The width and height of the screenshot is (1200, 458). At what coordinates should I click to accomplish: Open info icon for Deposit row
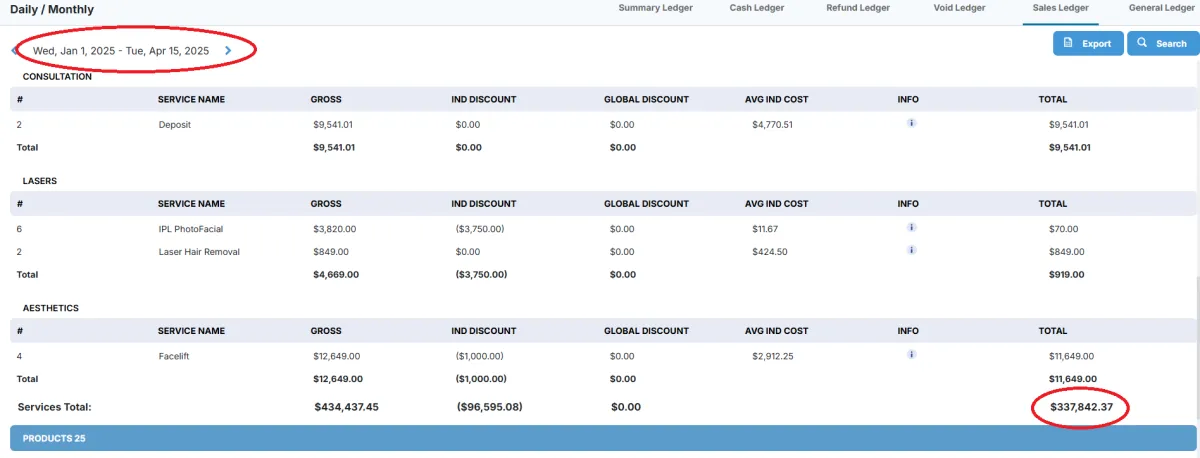[911, 123]
